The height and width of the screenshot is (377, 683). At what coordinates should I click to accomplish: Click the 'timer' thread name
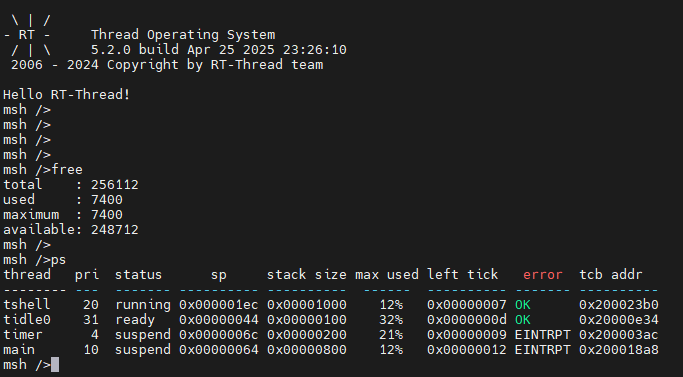coord(23,335)
